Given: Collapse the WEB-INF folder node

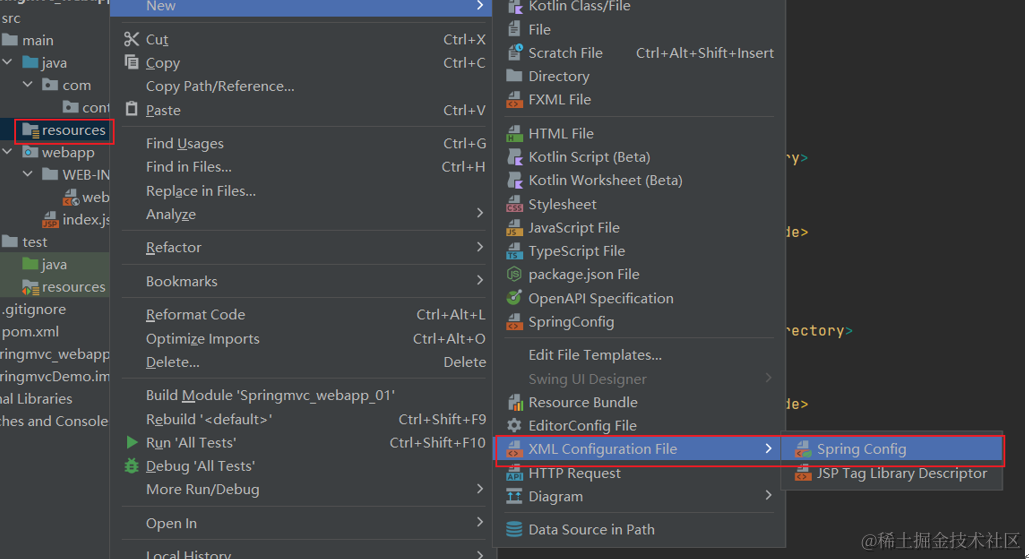Looking at the screenshot, I should pos(28,175).
